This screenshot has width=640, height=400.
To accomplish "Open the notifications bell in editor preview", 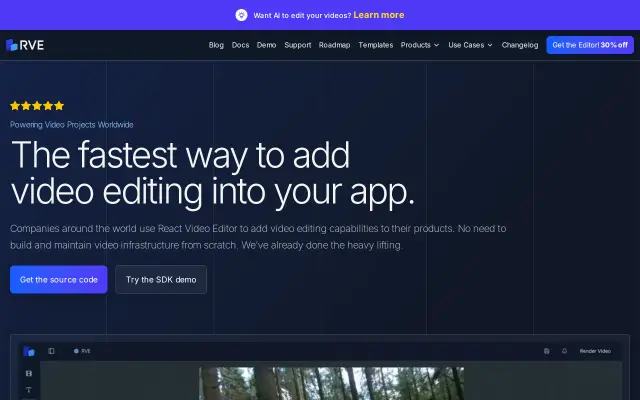I will click(564, 351).
